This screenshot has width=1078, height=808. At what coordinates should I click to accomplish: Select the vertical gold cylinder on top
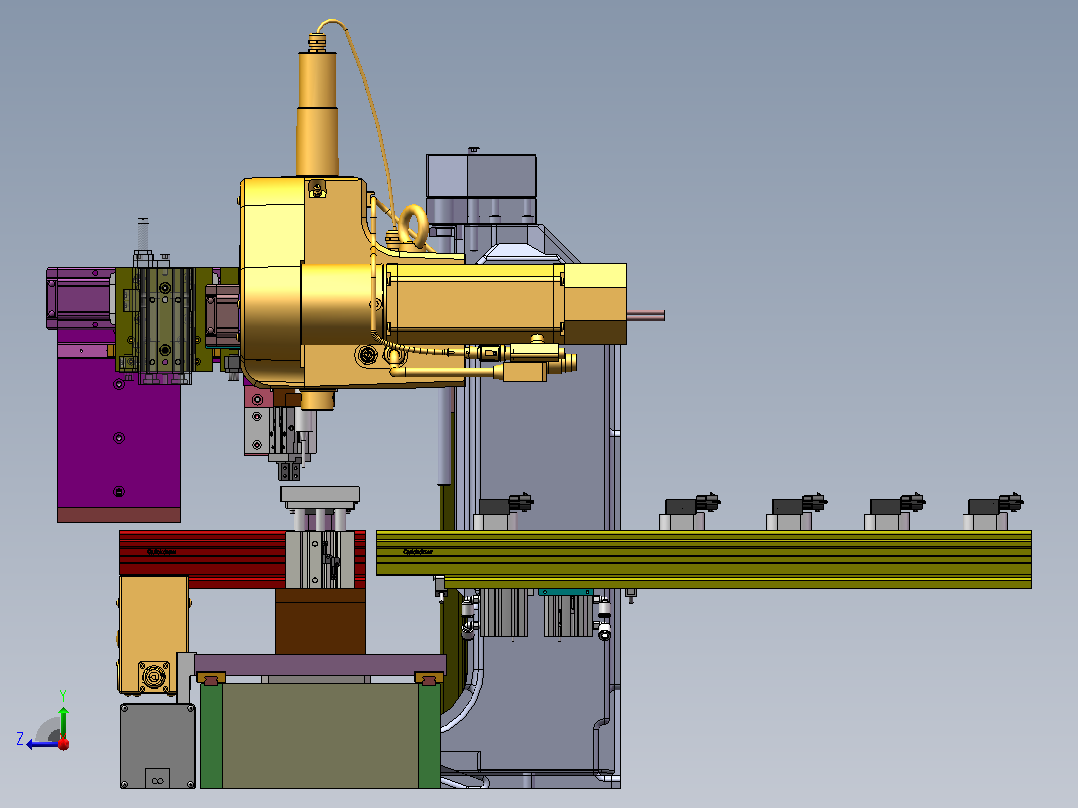pyautogui.click(x=317, y=113)
